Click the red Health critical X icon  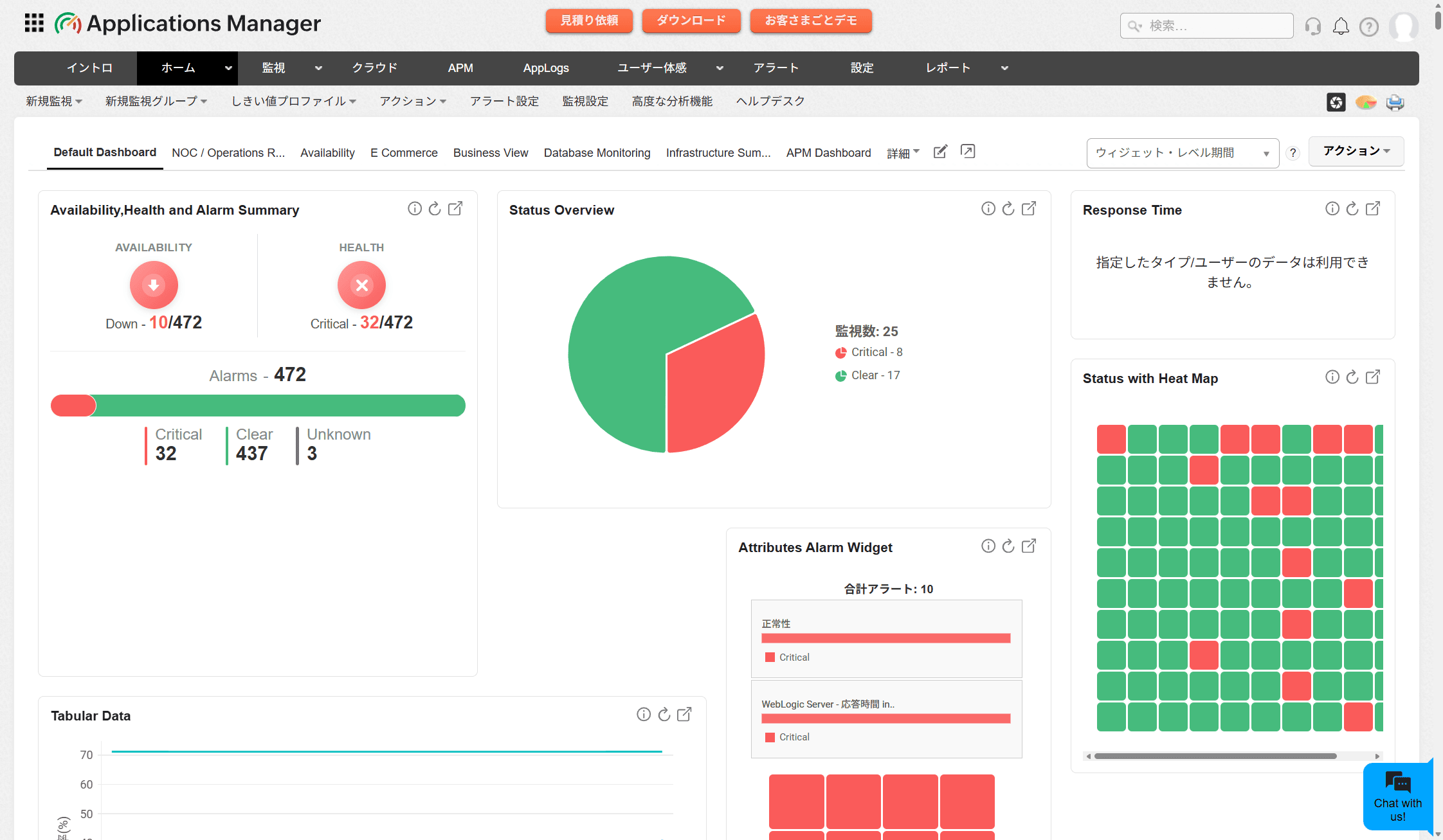click(361, 285)
